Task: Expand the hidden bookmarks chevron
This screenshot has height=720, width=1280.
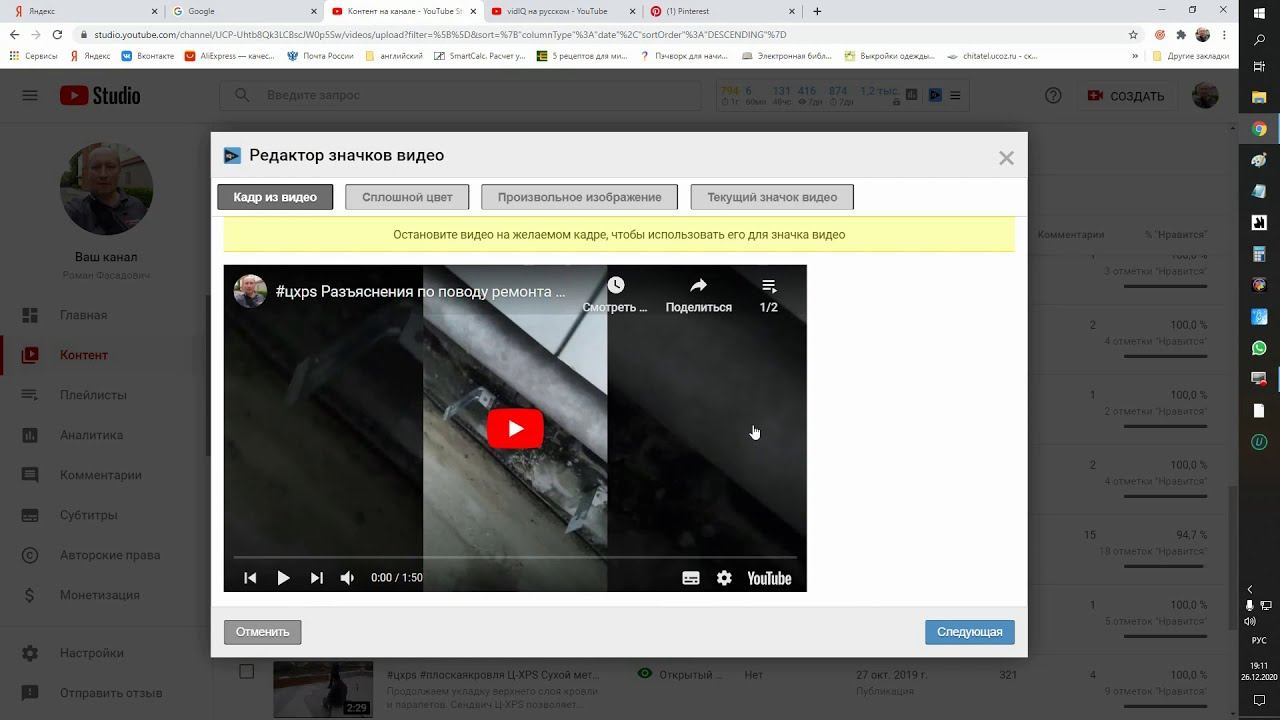Action: tap(1135, 56)
